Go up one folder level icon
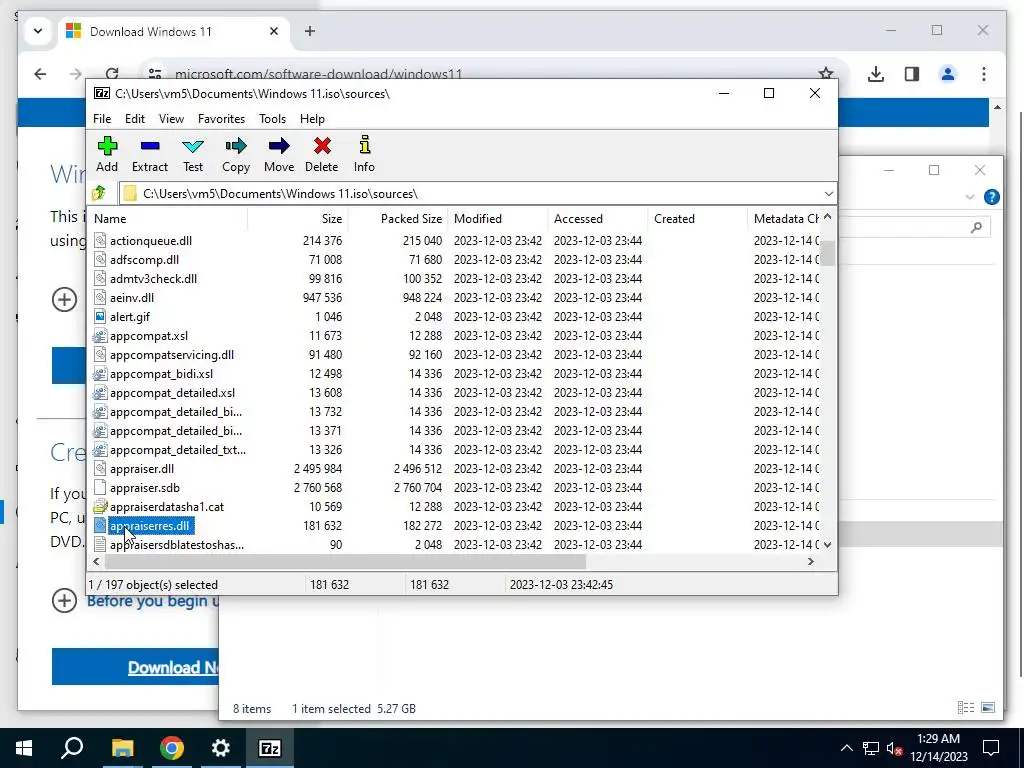The image size is (1024, 768). pos(99,193)
